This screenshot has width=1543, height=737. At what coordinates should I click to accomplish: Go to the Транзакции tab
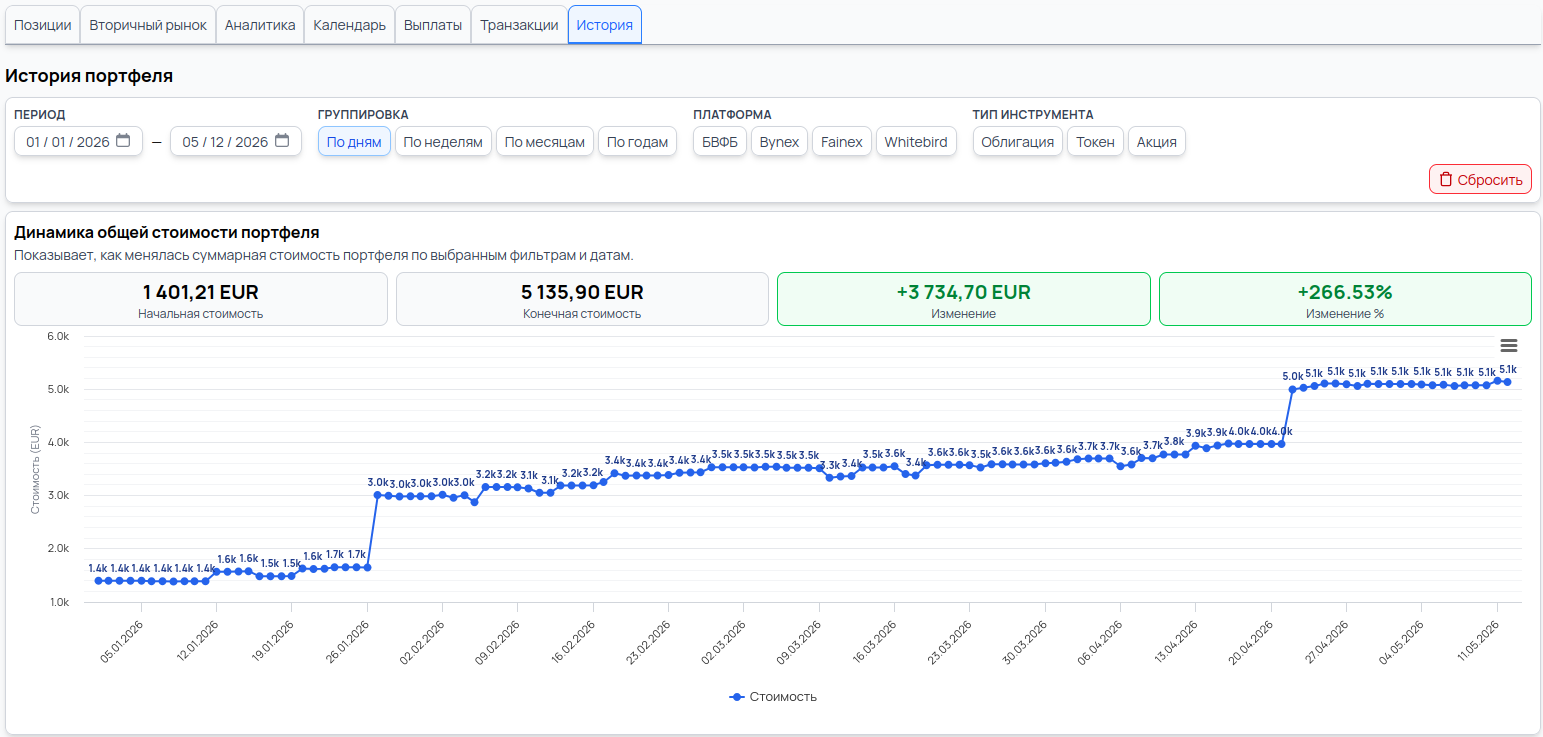519,25
